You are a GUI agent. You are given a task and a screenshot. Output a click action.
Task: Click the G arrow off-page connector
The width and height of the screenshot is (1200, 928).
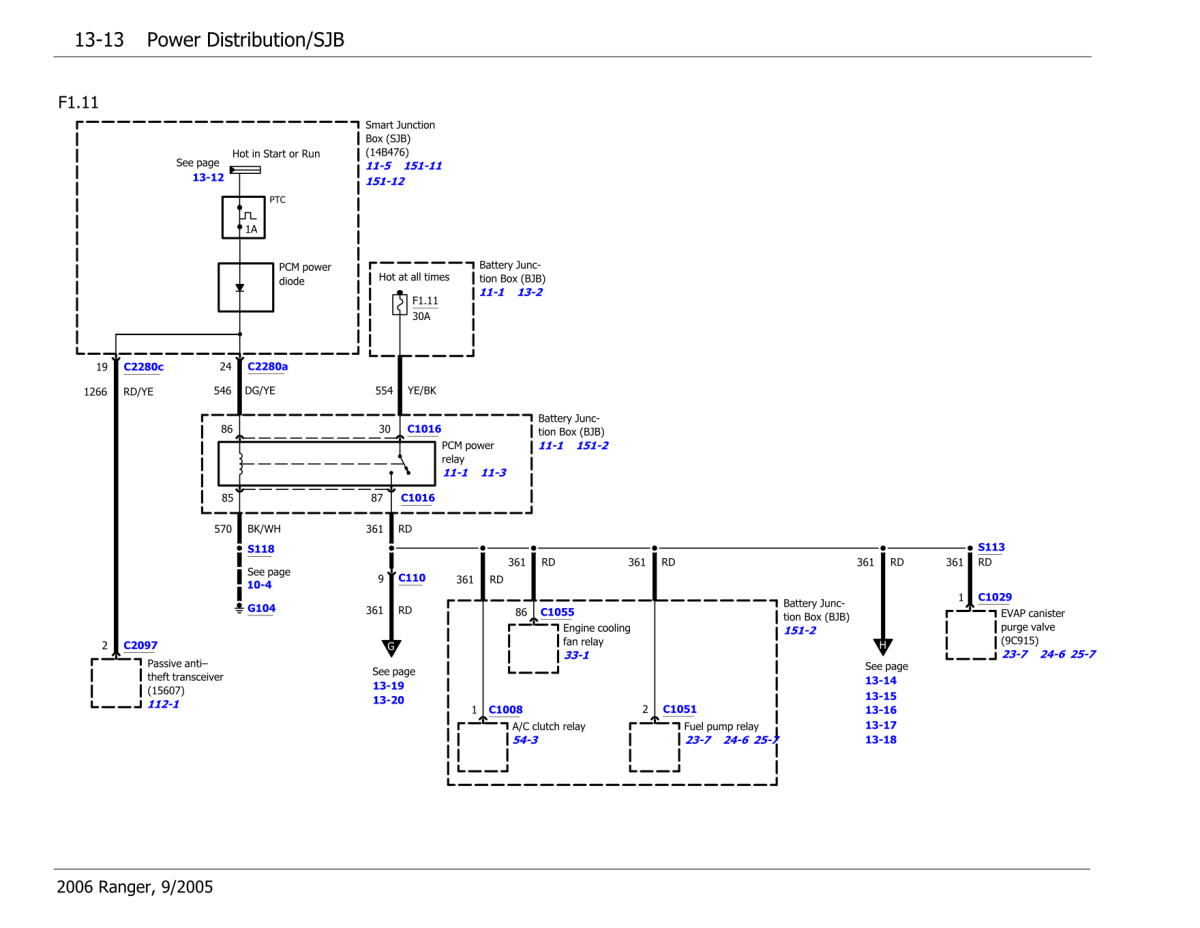tap(391, 647)
